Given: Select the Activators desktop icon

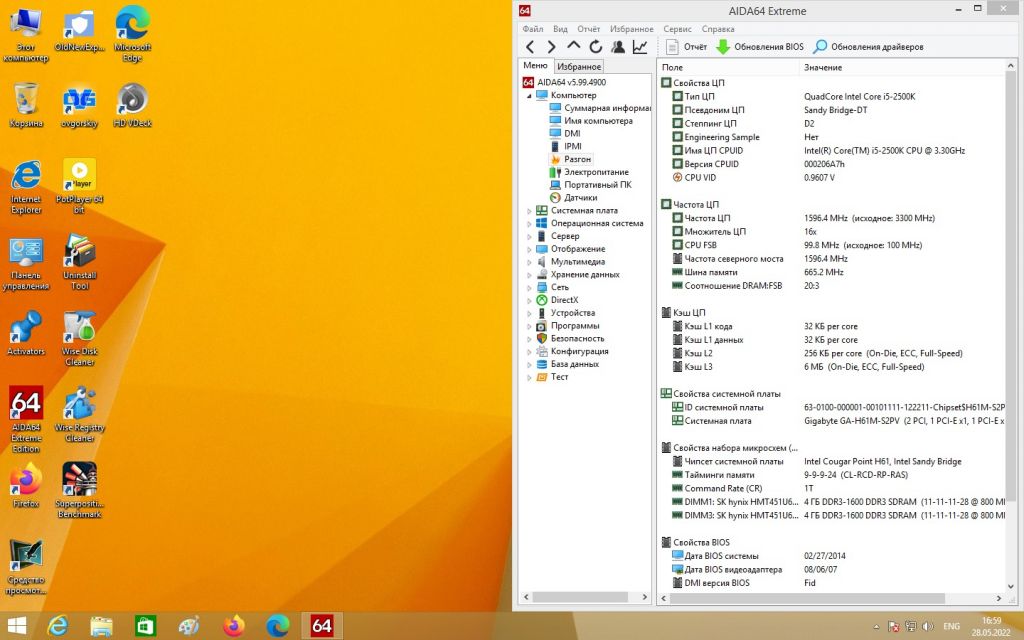Looking at the screenshot, I should 26,333.
